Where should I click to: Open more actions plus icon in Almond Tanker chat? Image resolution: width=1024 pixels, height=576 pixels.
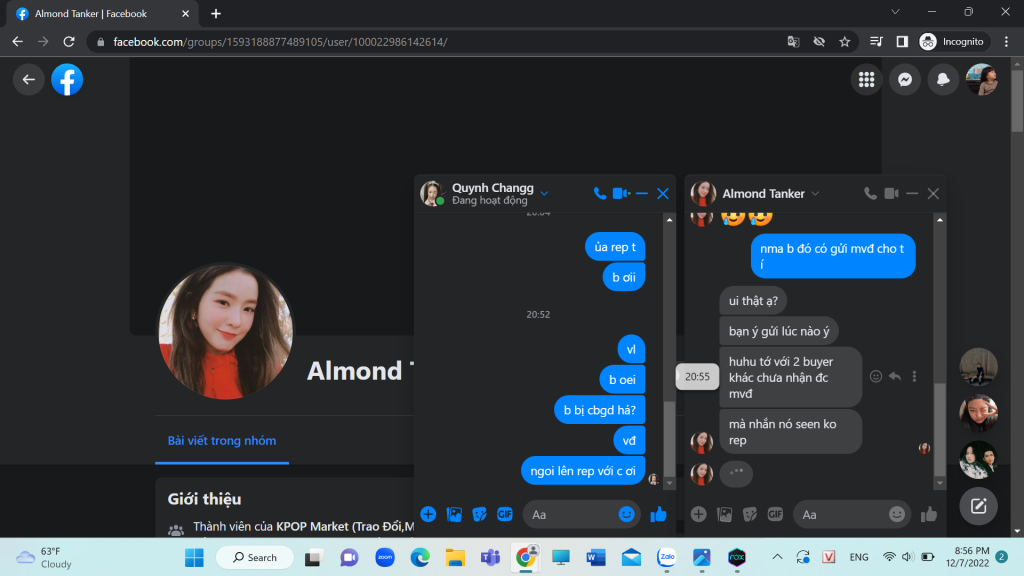click(x=699, y=515)
